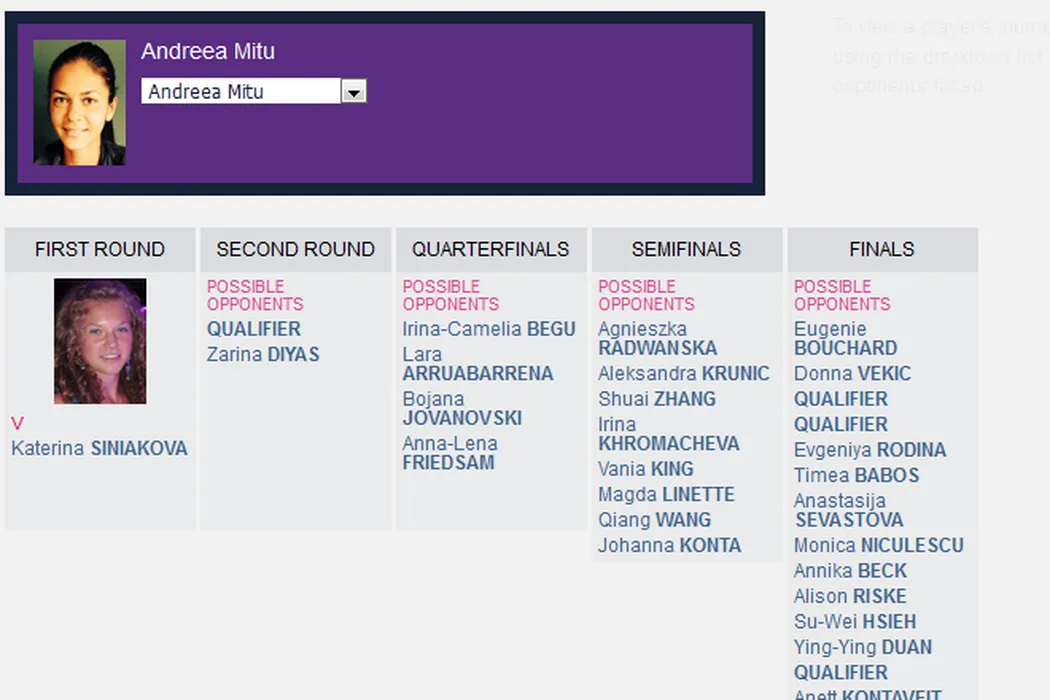Open Timea Babos's player link
The image size is (1050, 700).
click(856, 476)
